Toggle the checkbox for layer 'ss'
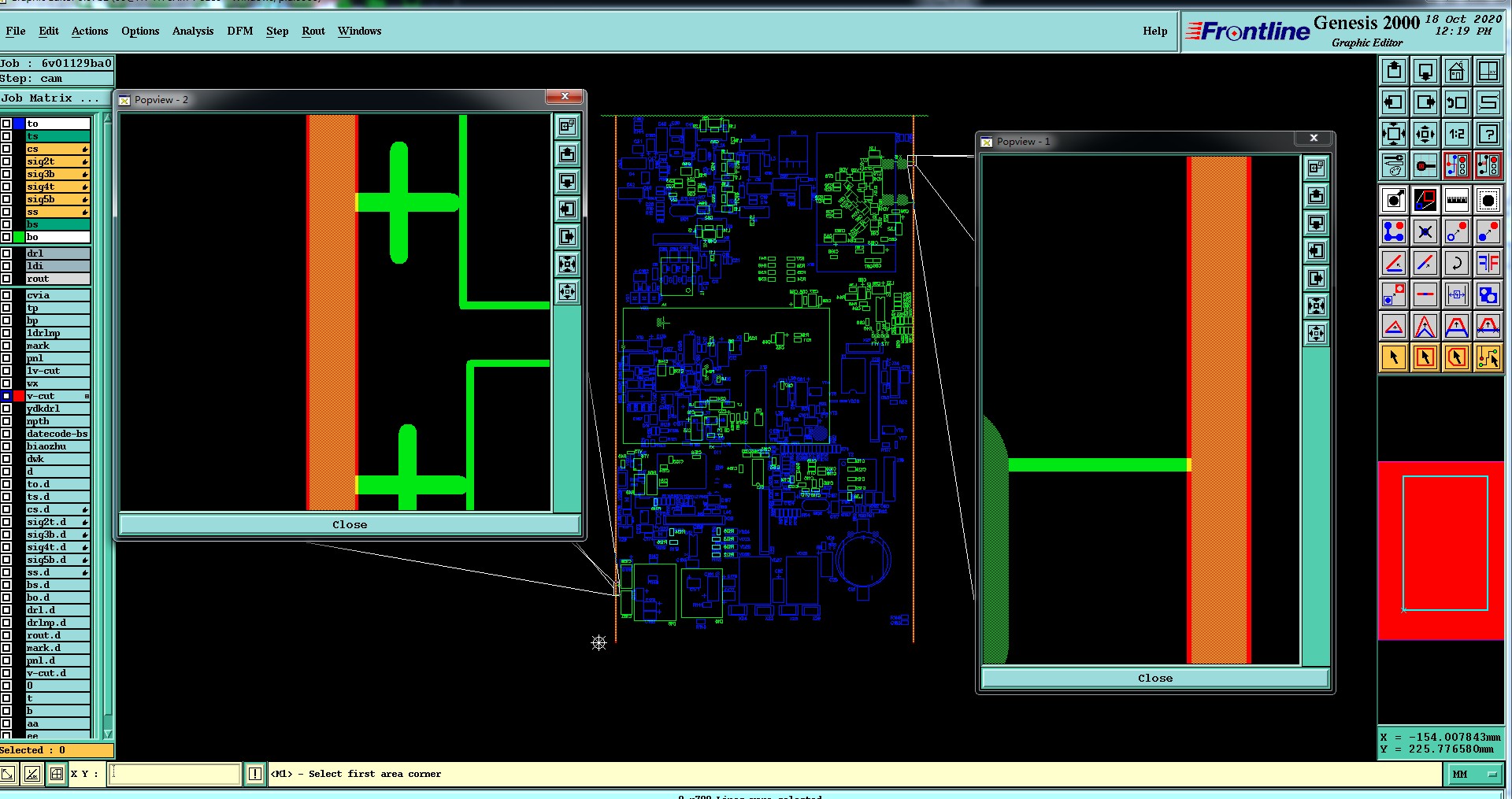 [x=6, y=212]
